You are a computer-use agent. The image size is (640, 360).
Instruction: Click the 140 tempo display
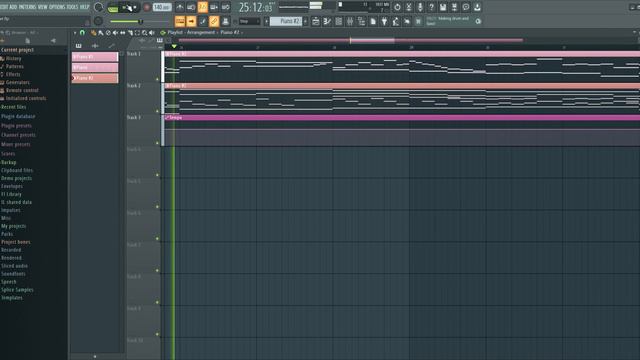click(162, 7)
